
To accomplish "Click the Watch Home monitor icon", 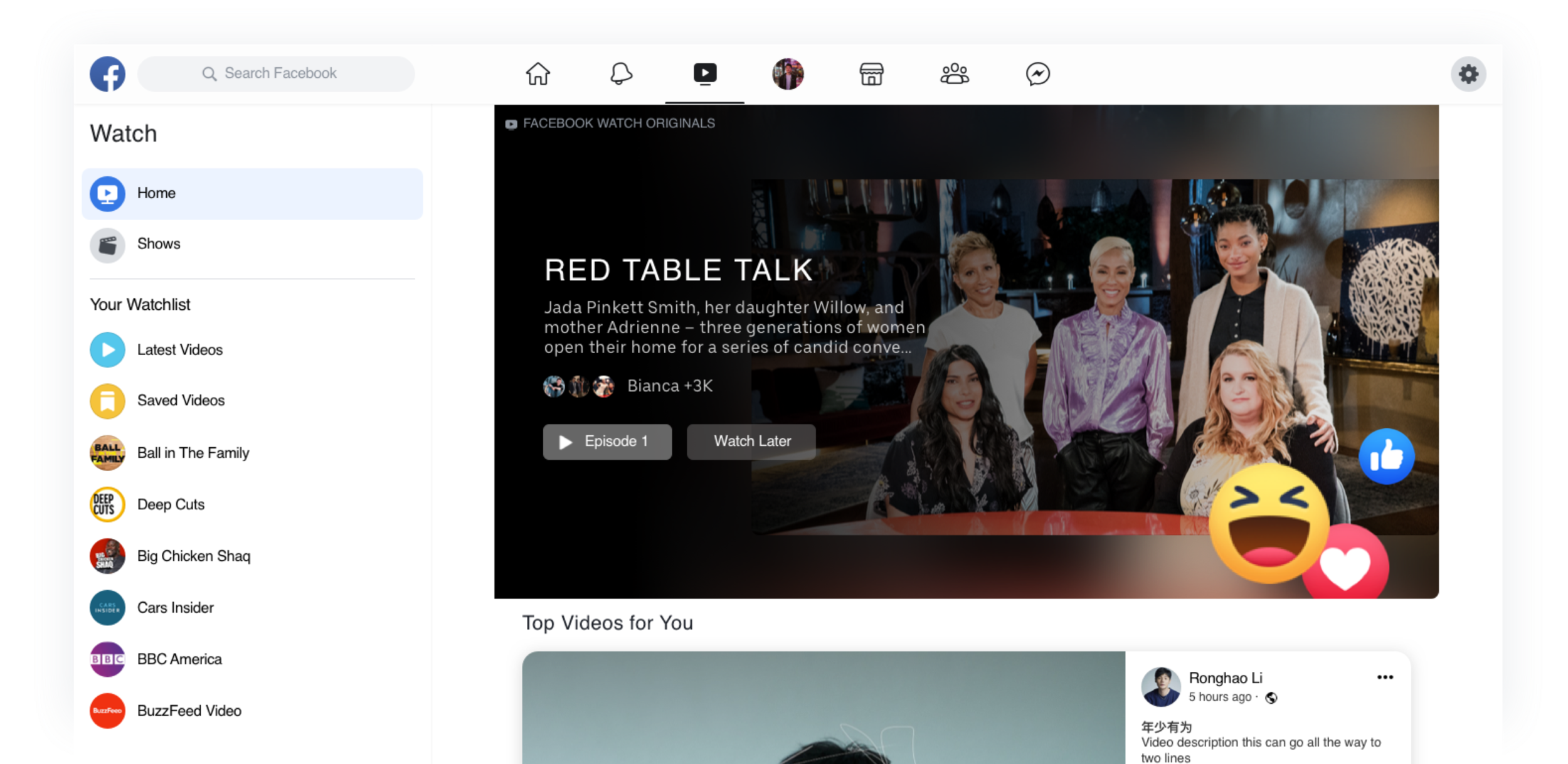I will click(x=107, y=193).
